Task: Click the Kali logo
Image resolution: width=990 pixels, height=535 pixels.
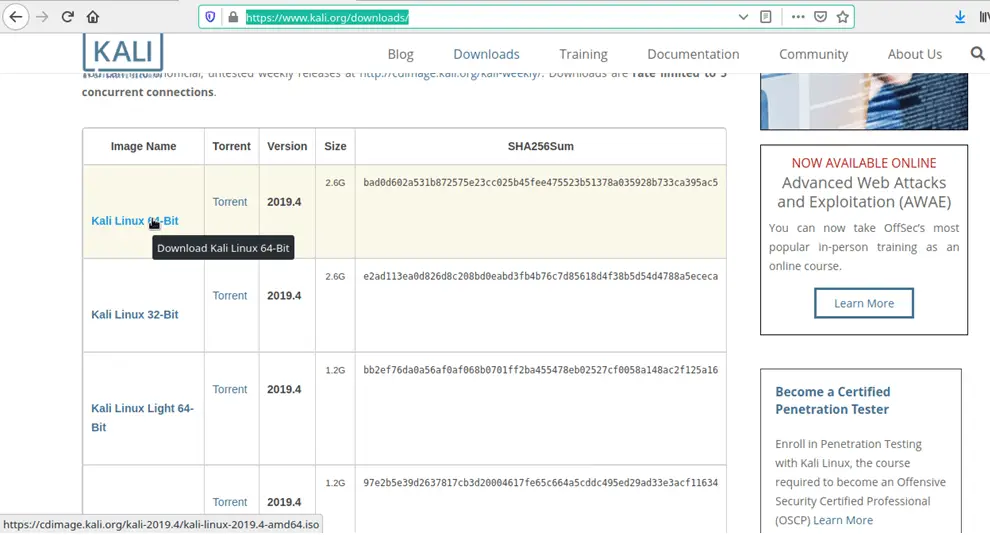Action: (123, 52)
